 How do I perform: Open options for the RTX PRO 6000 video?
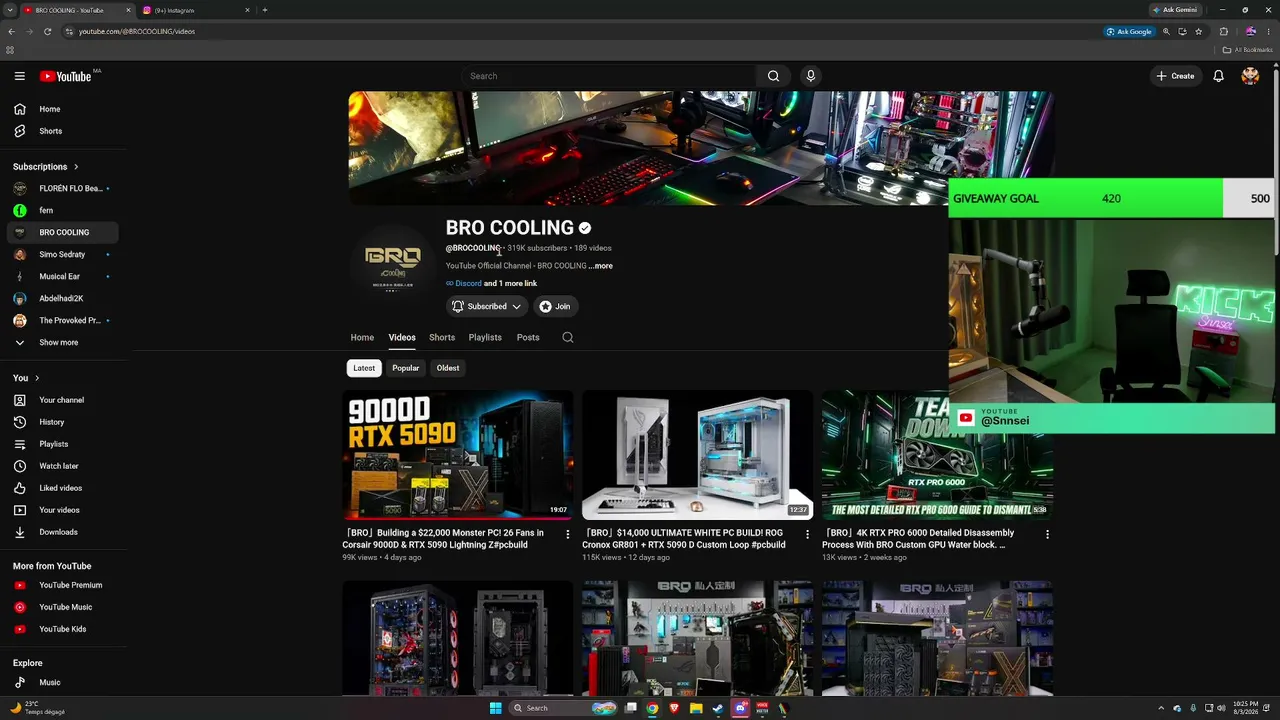tap(1048, 534)
